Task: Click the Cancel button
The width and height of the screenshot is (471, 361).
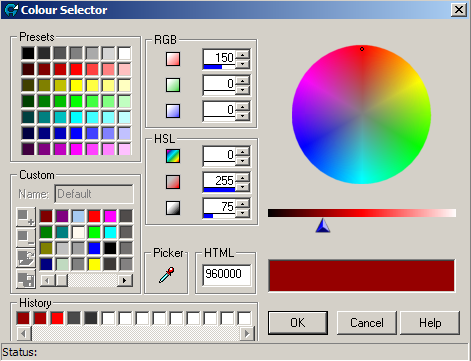Action: (x=367, y=323)
